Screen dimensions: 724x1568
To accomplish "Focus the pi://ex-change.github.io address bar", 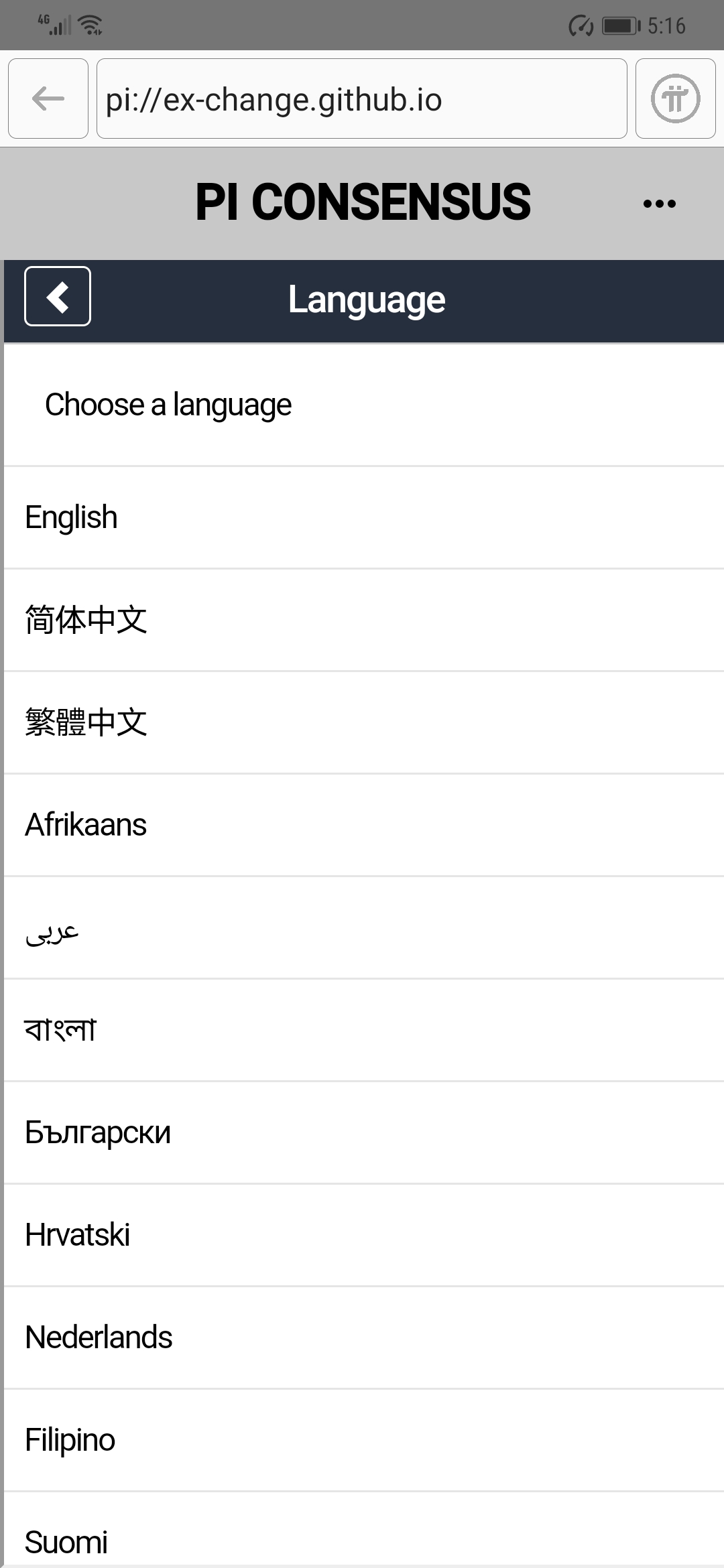I will click(362, 99).
